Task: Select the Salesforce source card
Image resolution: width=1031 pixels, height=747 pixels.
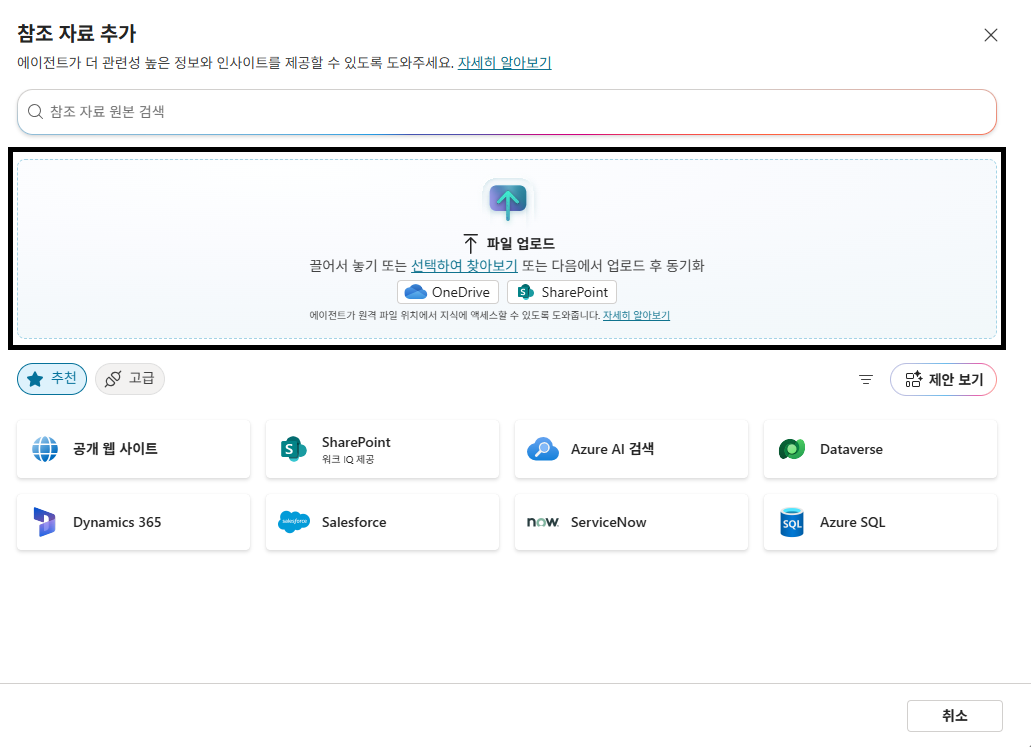Action: click(383, 522)
